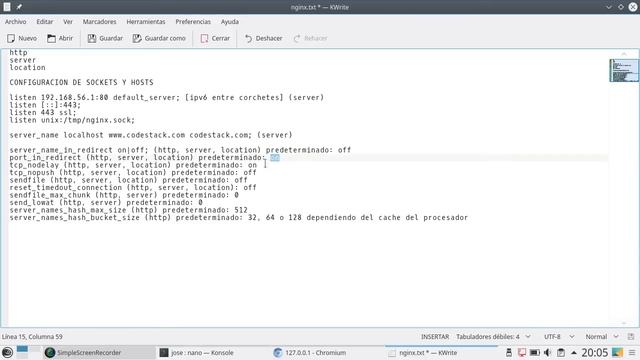Viewport: 640px width, 360px height.
Task: Click line 'sendfile_max_chunk'
Action: (x=124, y=195)
